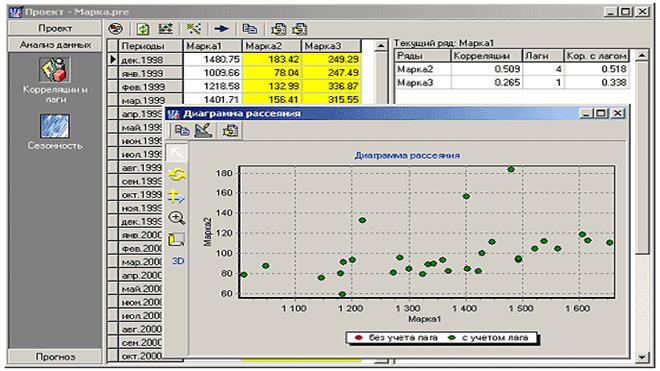Click the blue right arrow toolbar icon

click(x=221, y=29)
